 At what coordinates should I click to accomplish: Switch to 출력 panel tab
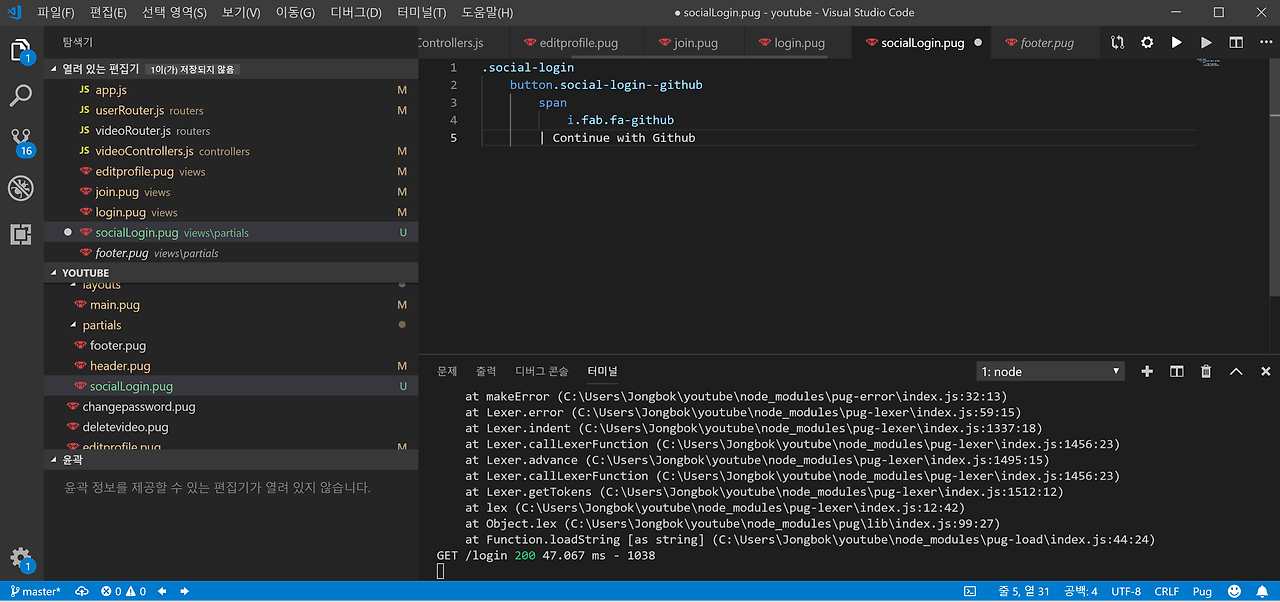click(x=486, y=371)
